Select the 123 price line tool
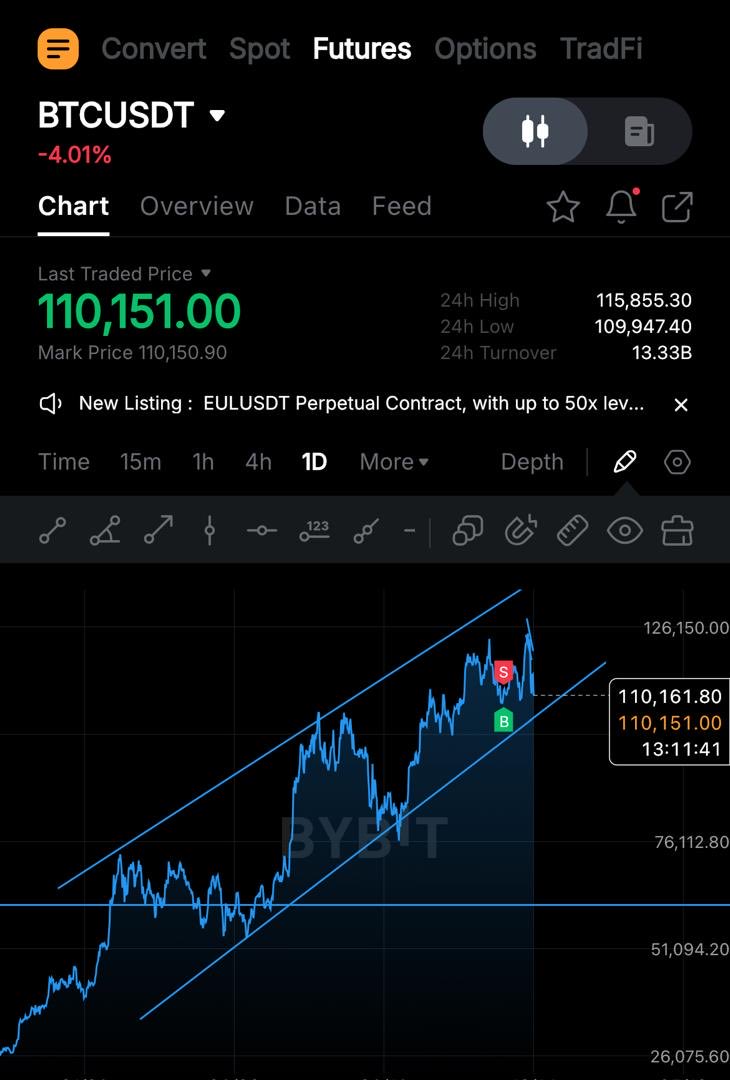This screenshot has width=730, height=1080. [315, 530]
